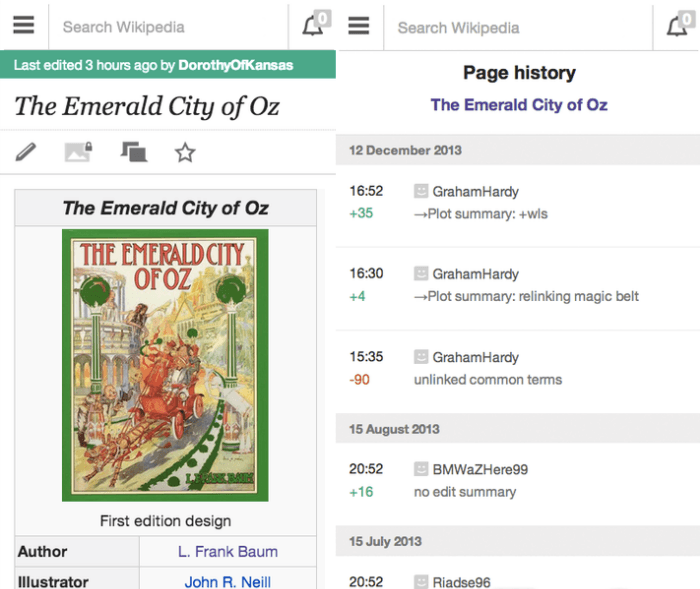Viewport: 700px width, 589px height.
Task: Open the 15:35 unlinked common terms revision
Action: (x=488, y=368)
